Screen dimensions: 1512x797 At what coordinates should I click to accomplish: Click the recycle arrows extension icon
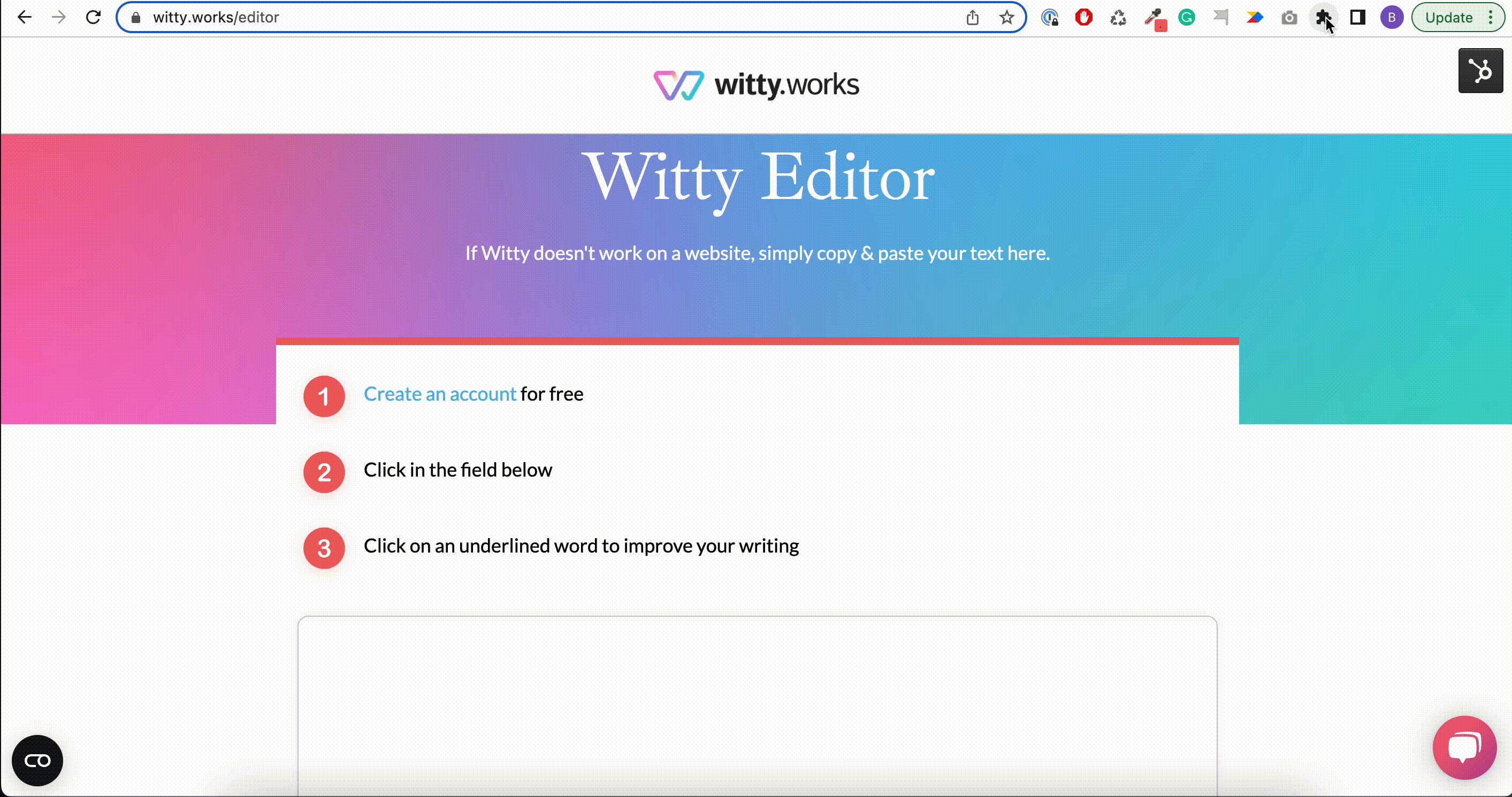pyautogui.click(x=1118, y=18)
